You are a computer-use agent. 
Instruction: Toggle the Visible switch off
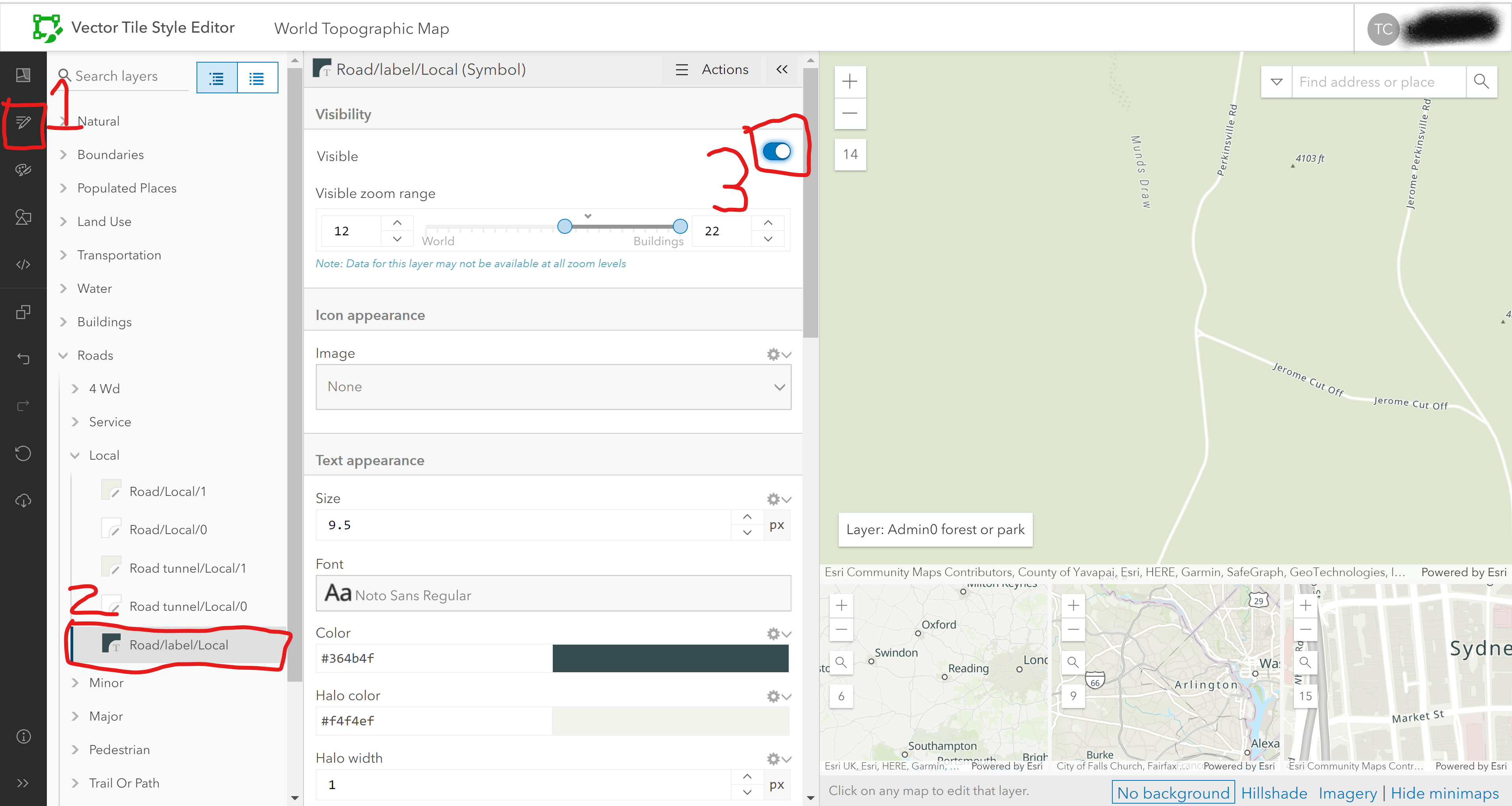pos(776,152)
